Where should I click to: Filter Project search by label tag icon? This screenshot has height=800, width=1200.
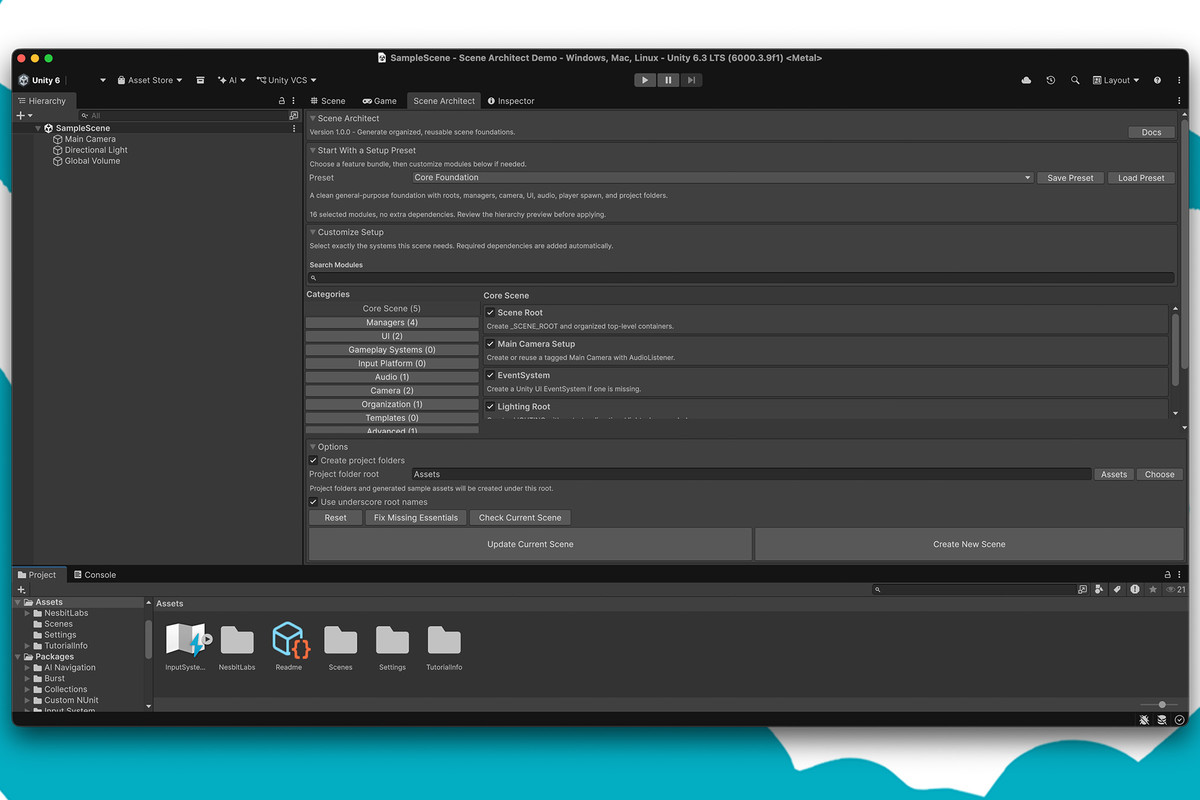click(x=1117, y=590)
